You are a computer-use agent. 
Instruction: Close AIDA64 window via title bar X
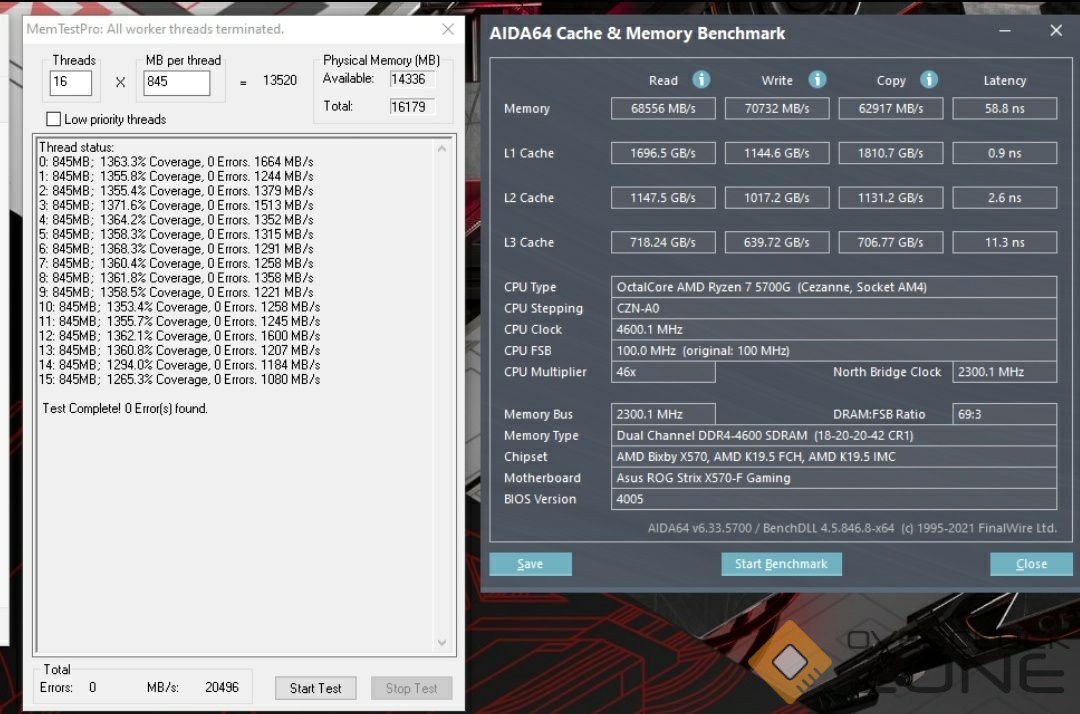pyautogui.click(x=1056, y=31)
